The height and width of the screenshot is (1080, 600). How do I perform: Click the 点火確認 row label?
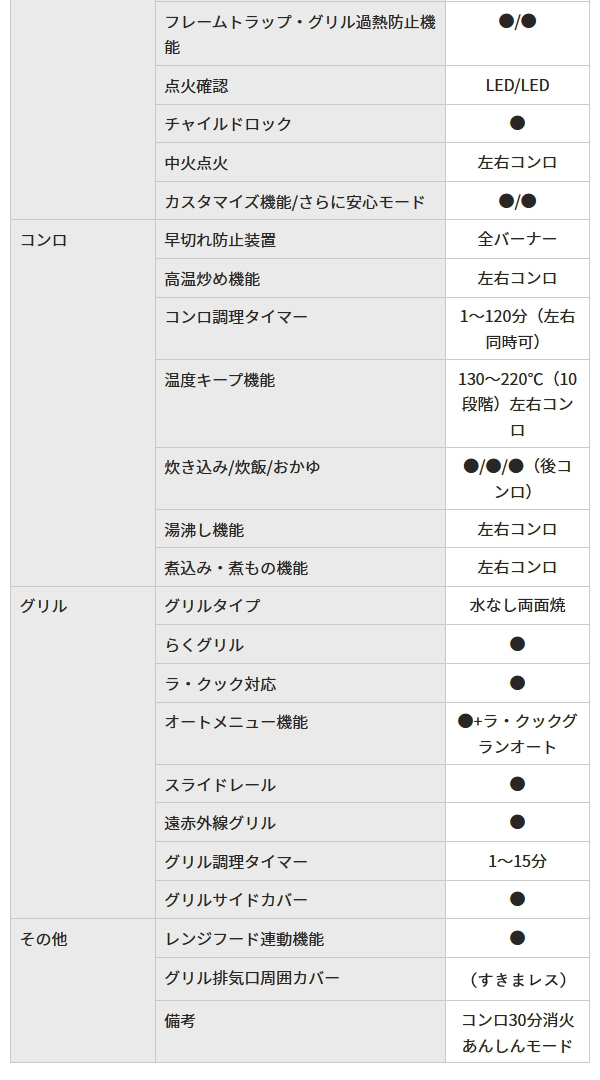tap(196, 86)
